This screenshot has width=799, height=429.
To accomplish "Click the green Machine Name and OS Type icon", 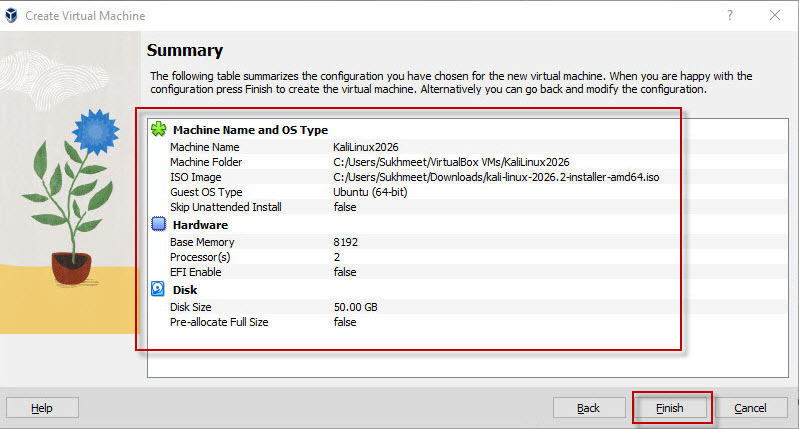I will [x=158, y=129].
